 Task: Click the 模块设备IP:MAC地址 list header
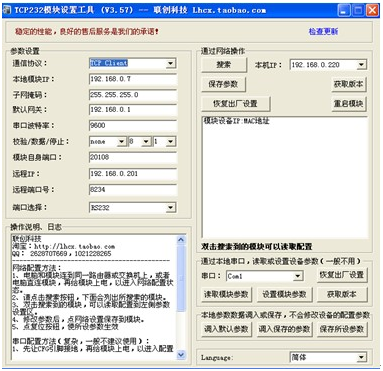(236, 121)
